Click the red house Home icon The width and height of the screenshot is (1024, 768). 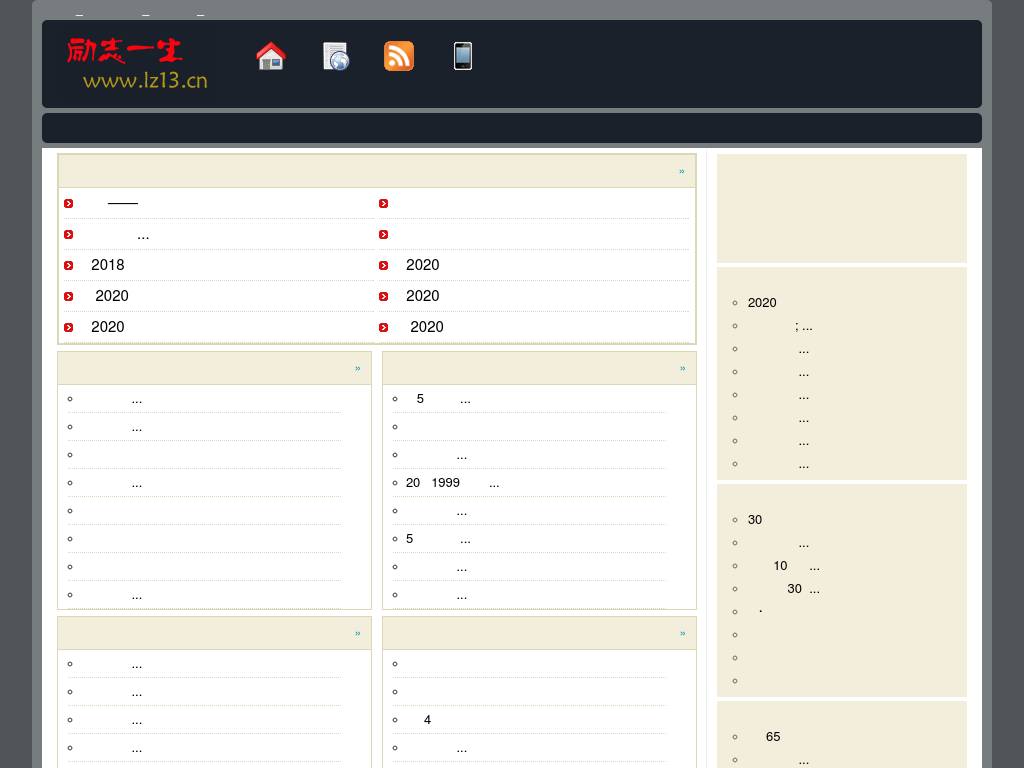point(270,56)
